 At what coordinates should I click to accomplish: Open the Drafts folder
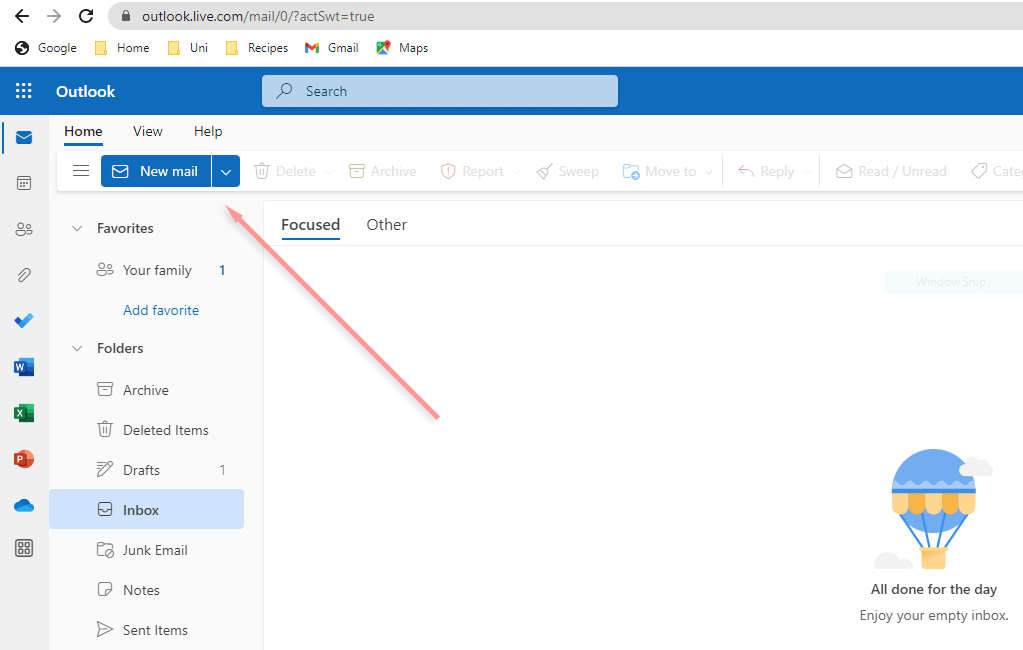tap(146, 470)
